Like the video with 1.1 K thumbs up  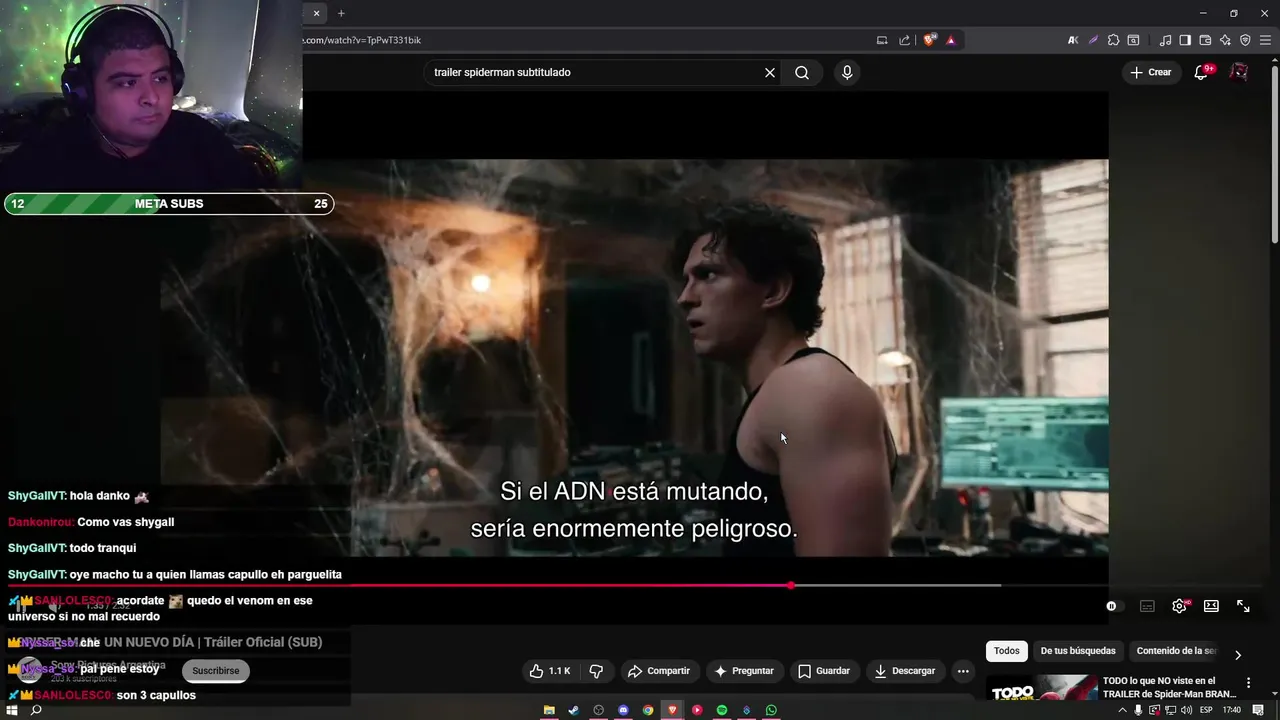(x=550, y=671)
